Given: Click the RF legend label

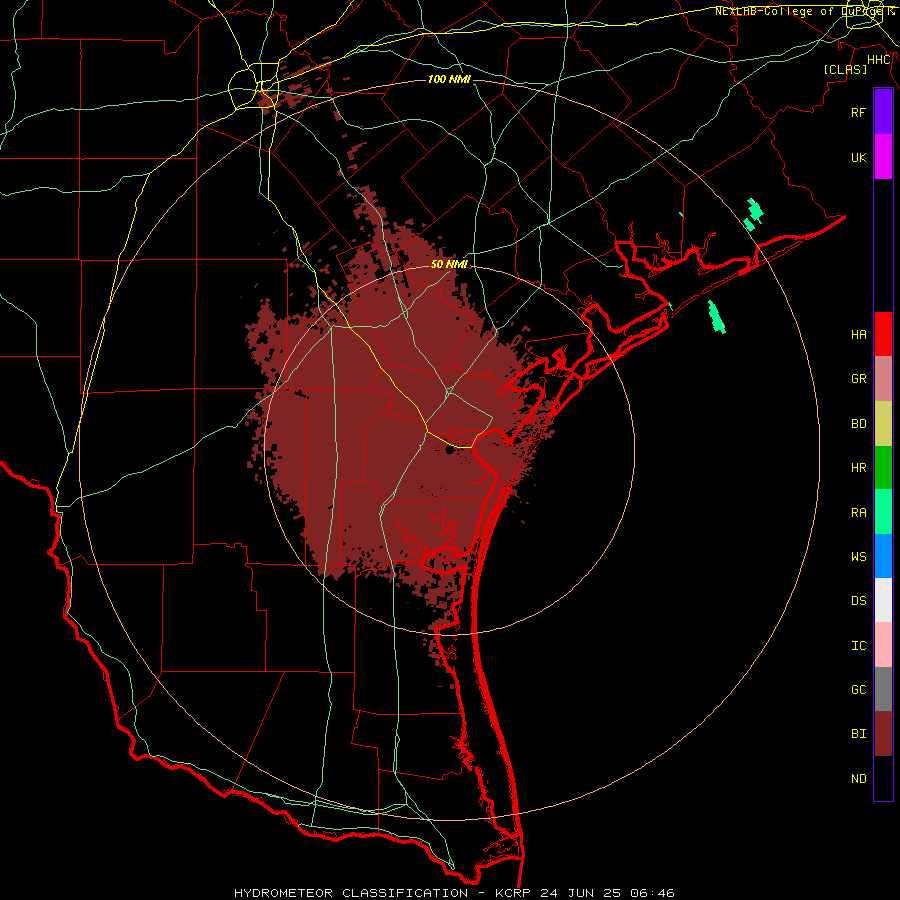Looking at the screenshot, I should (859, 112).
